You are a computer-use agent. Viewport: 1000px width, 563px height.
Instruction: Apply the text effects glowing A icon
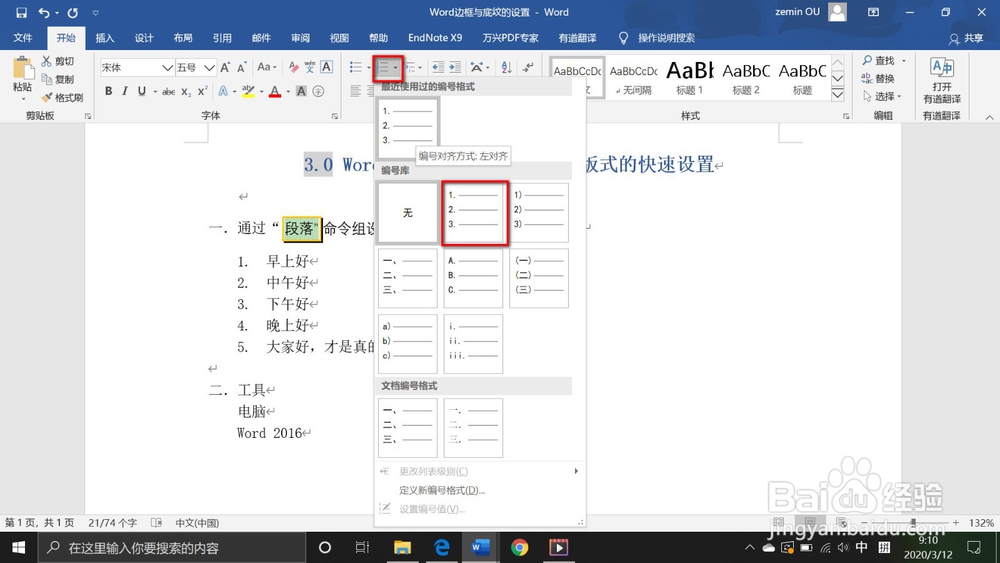click(223, 91)
